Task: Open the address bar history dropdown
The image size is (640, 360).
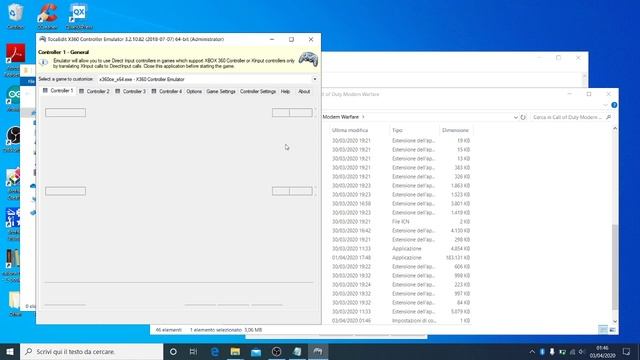Action: 516,117
